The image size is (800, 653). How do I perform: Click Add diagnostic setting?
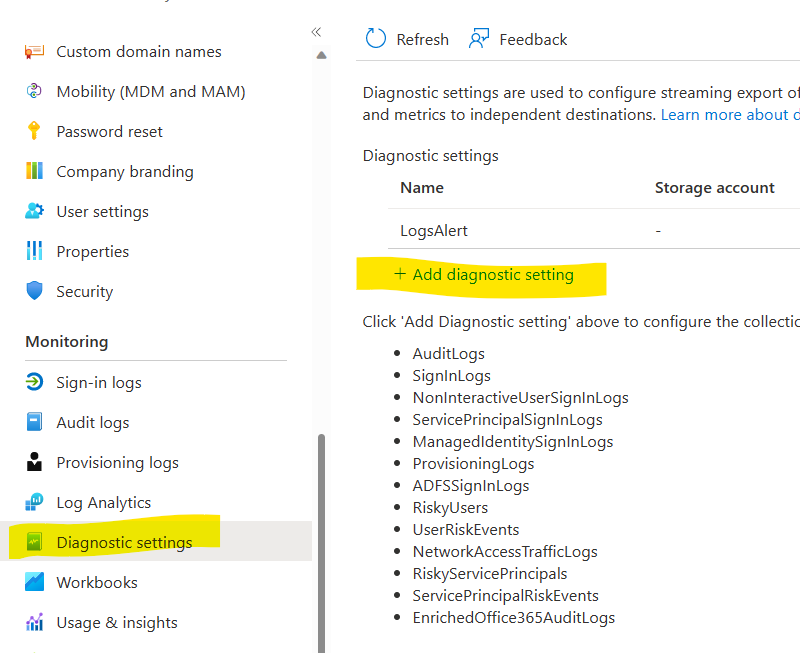(x=484, y=274)
